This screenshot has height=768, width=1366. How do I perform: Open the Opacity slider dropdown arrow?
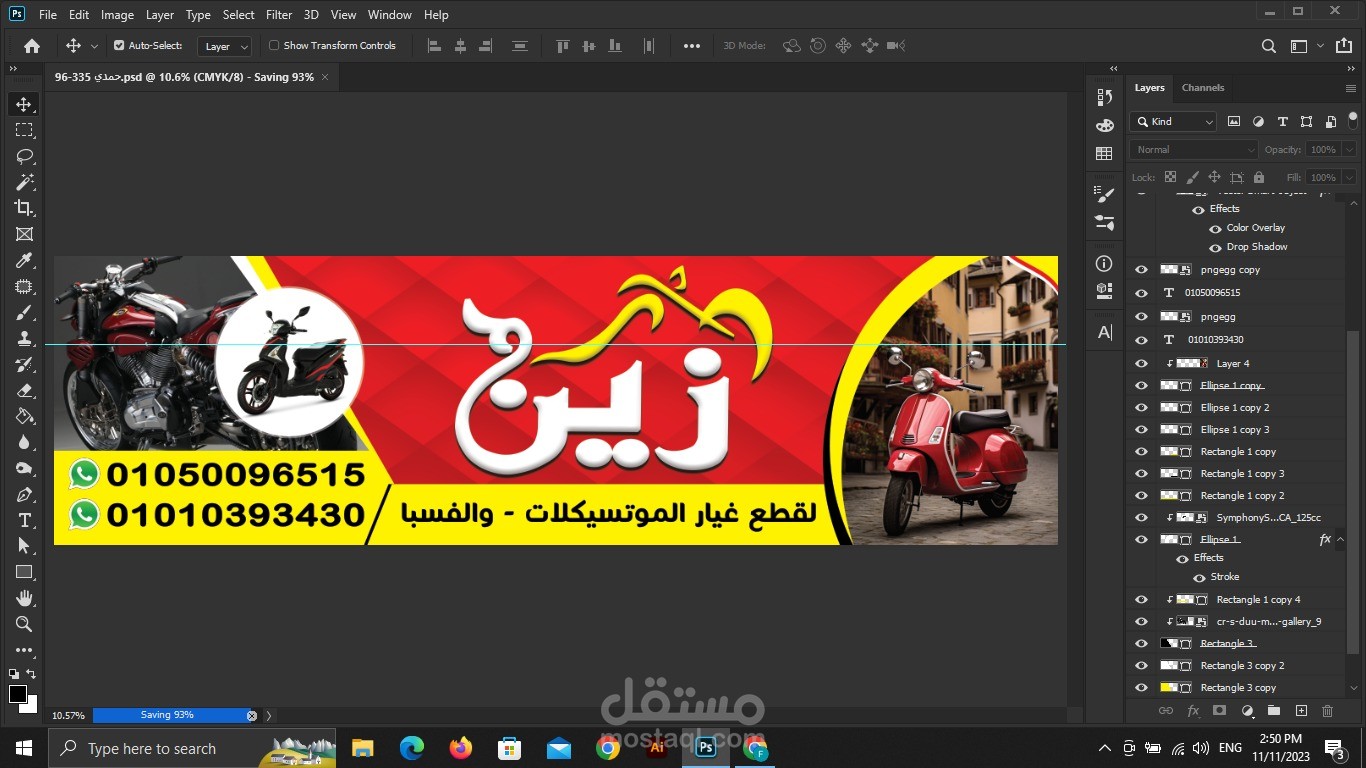point(1349,150)
